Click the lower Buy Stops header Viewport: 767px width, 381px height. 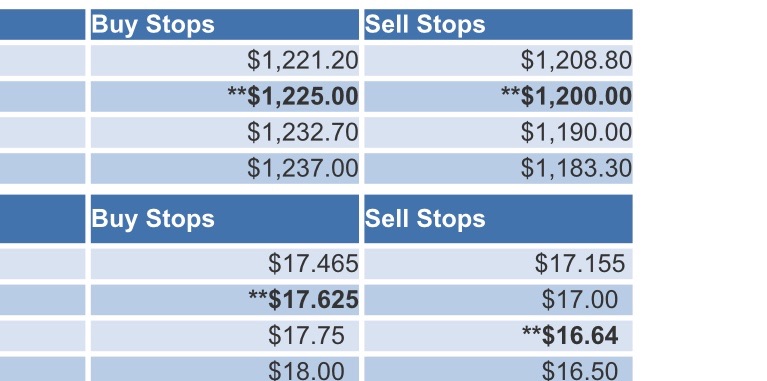[225, 219]
